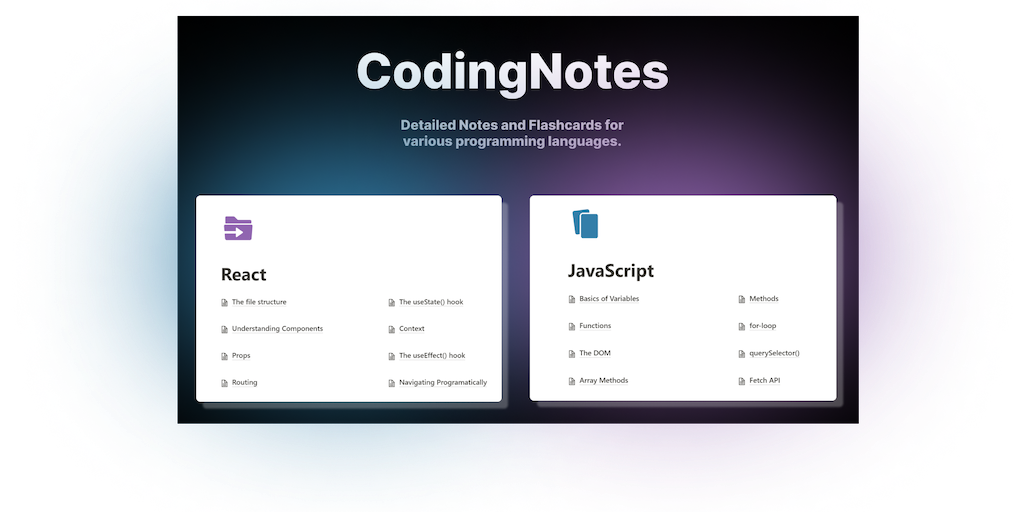Click the page icon beside "The useState() hook"
The width and height of the screenshot is (1024, 512).
[392, 302]
